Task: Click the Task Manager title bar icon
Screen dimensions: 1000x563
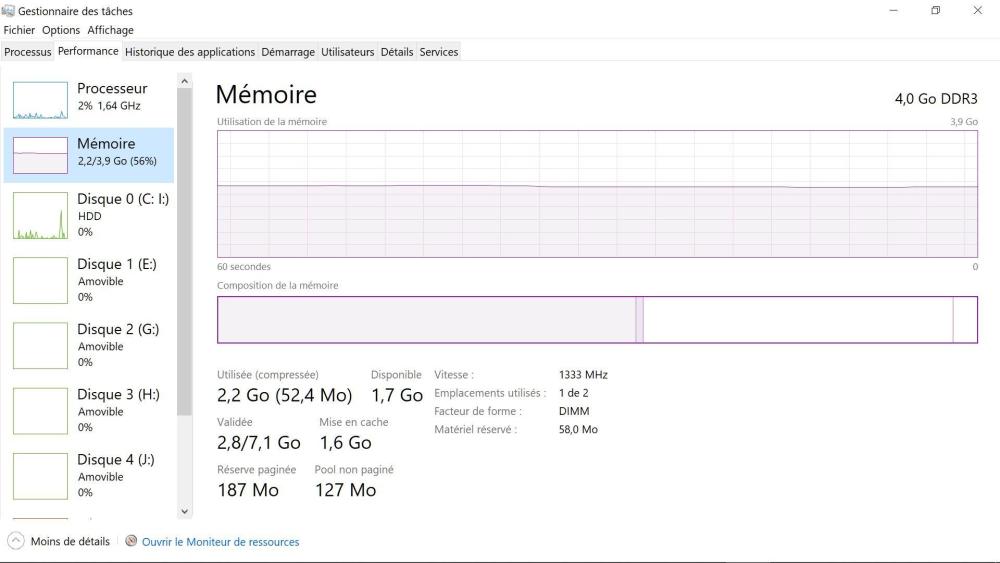Action: point(9,11)
